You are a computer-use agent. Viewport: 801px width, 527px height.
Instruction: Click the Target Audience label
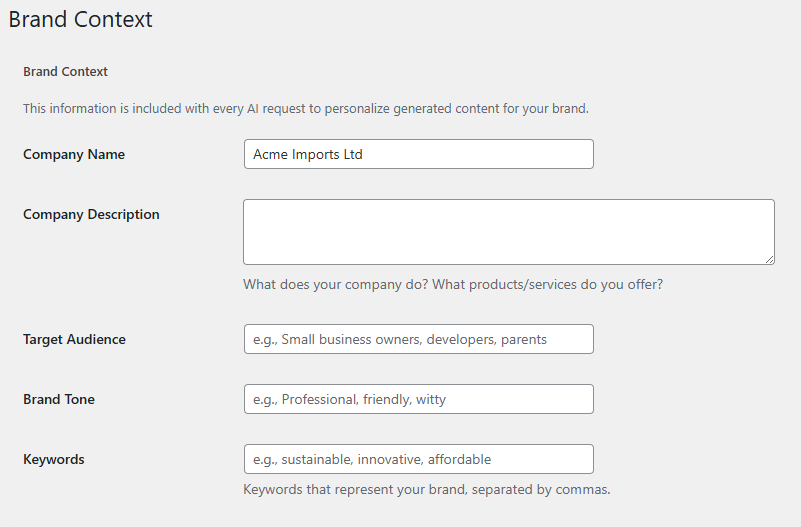pos(75,339)
